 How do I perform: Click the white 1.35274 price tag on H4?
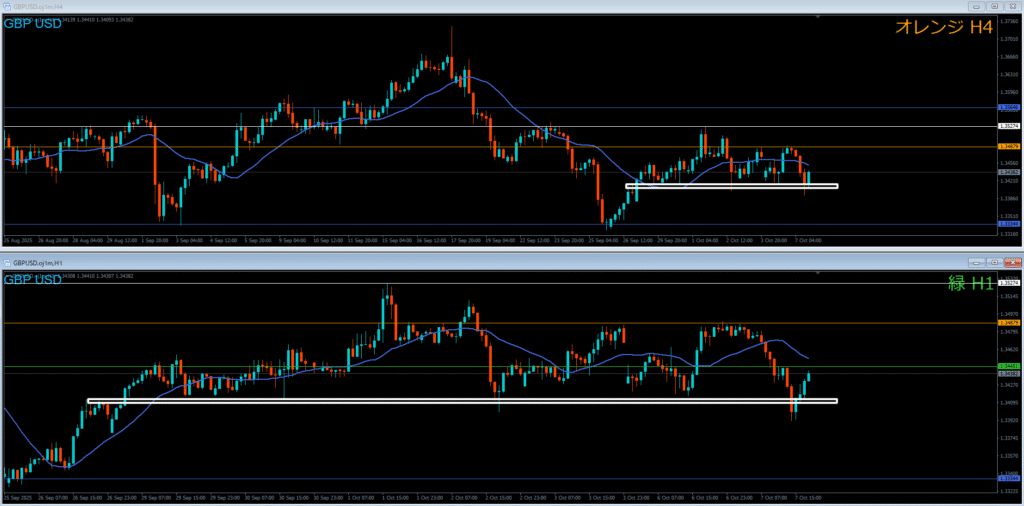click(1009, 126)
